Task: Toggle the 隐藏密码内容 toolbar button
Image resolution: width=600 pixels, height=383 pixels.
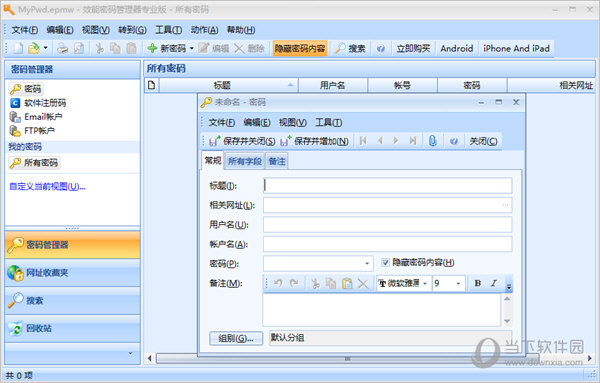Action: (x=300, y=48)
